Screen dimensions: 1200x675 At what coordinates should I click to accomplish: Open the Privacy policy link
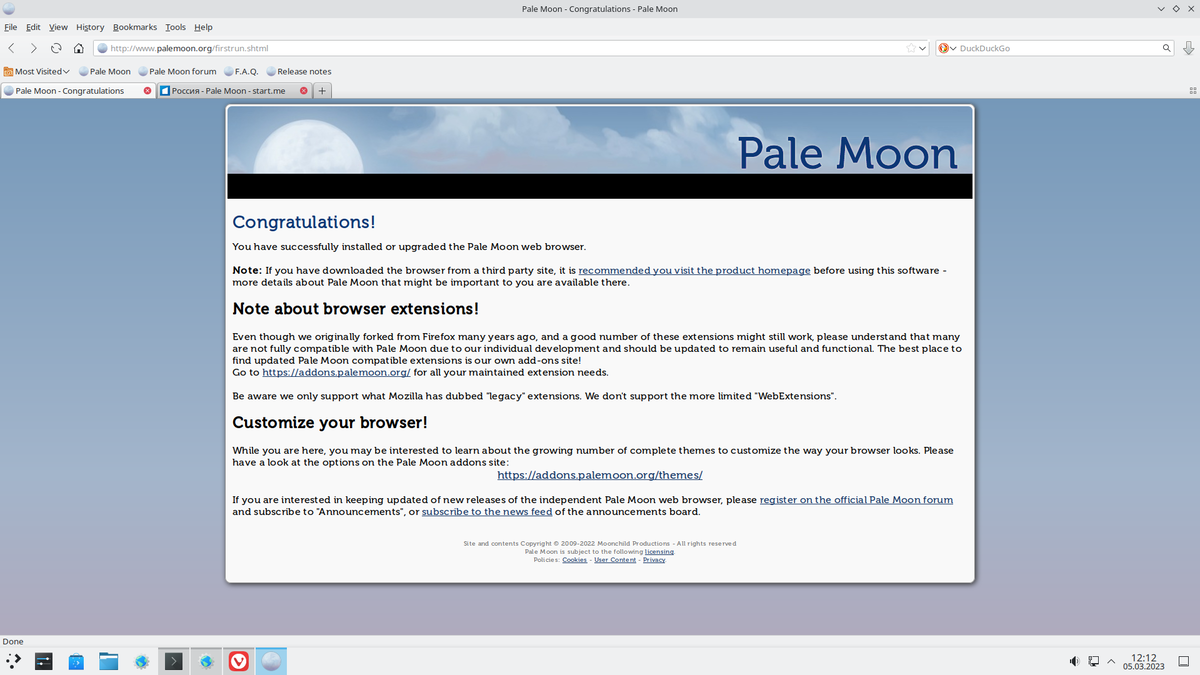tap(654, 560)
